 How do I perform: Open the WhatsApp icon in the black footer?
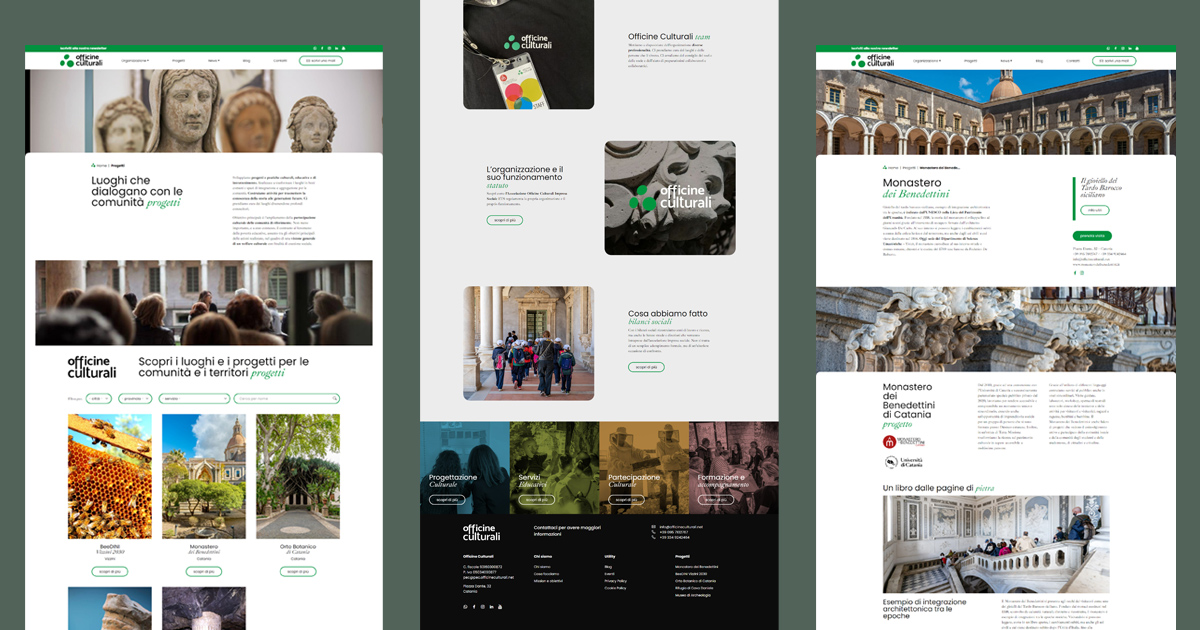pos(465,607)
